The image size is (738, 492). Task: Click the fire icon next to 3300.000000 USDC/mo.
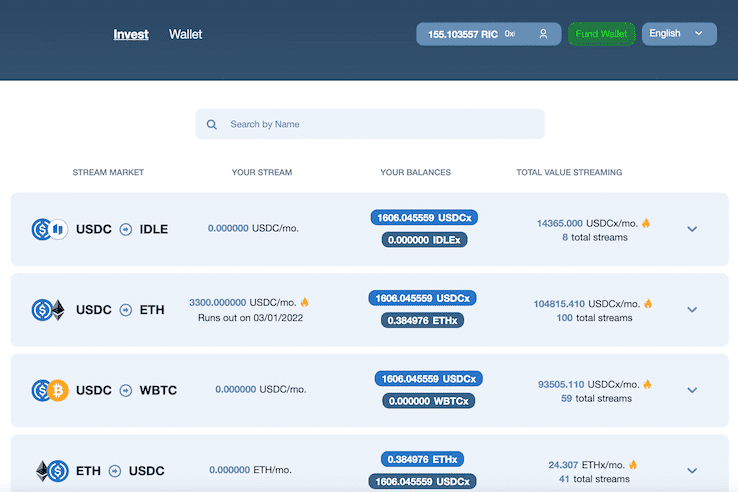pos(305,302)
